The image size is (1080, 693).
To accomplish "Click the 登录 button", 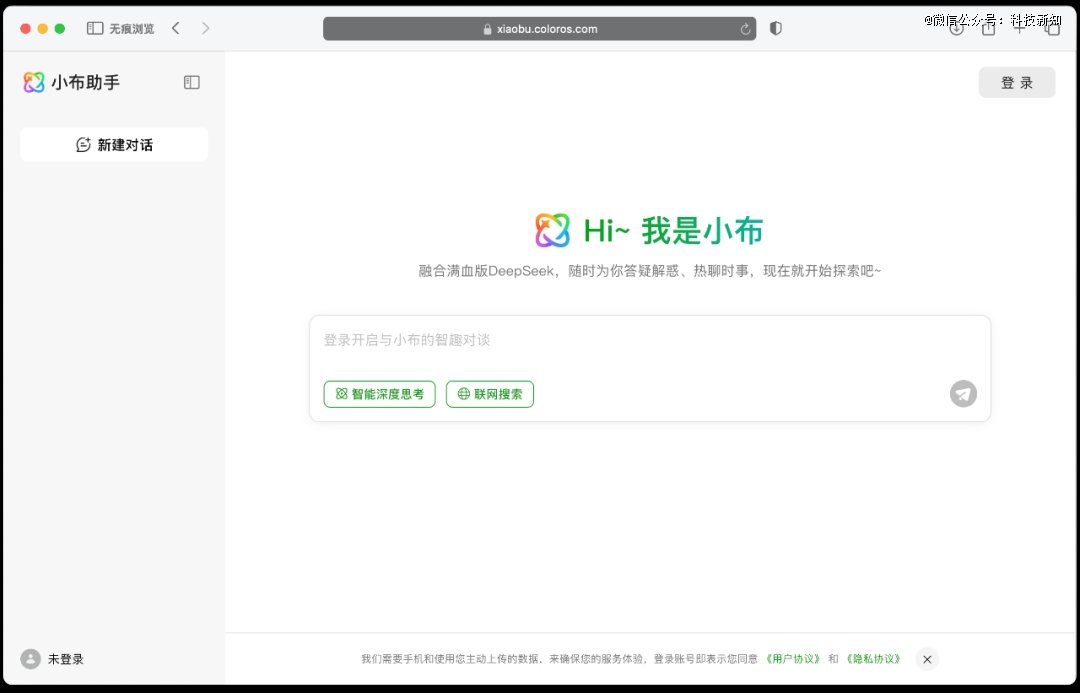I will pyautogui.click(x=1017, y=83).
